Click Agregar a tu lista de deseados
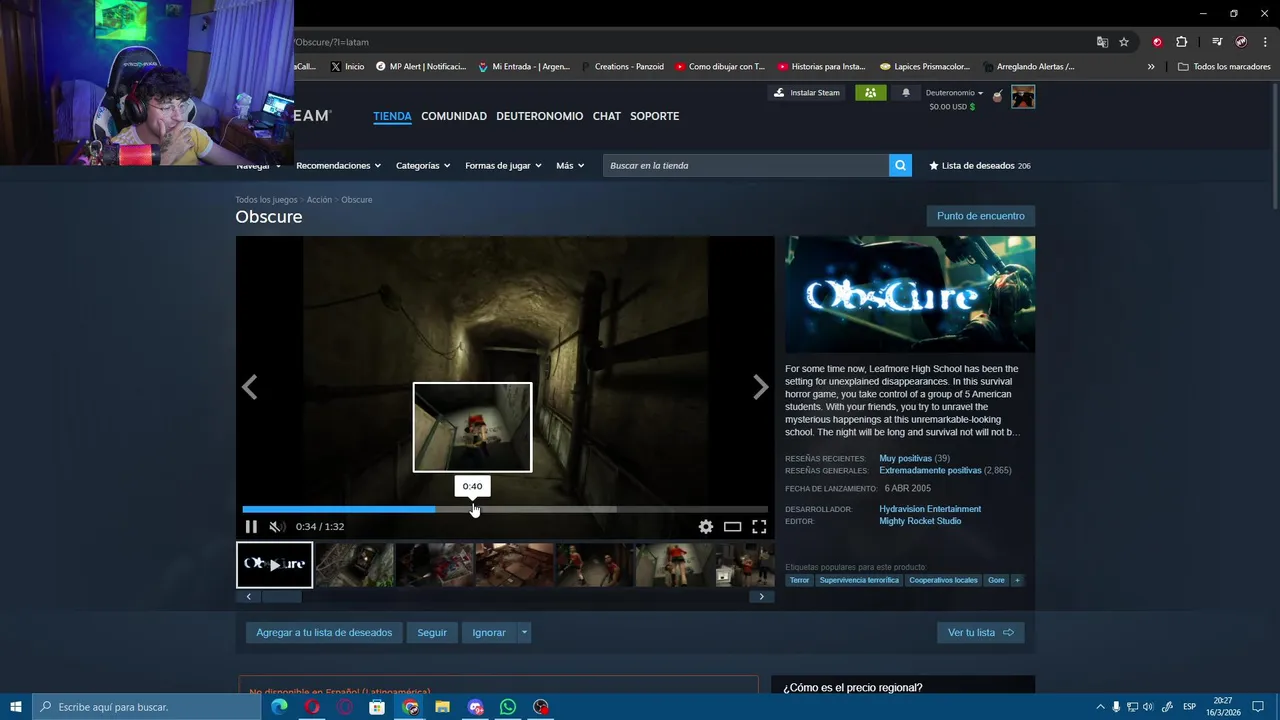1280x720 pixels. (324, 632)
